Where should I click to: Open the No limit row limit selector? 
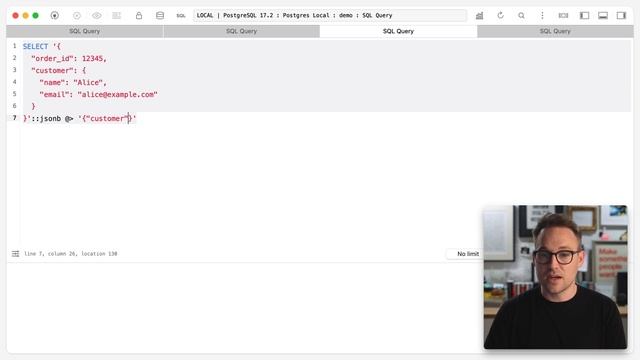click(x=468, y=254)
